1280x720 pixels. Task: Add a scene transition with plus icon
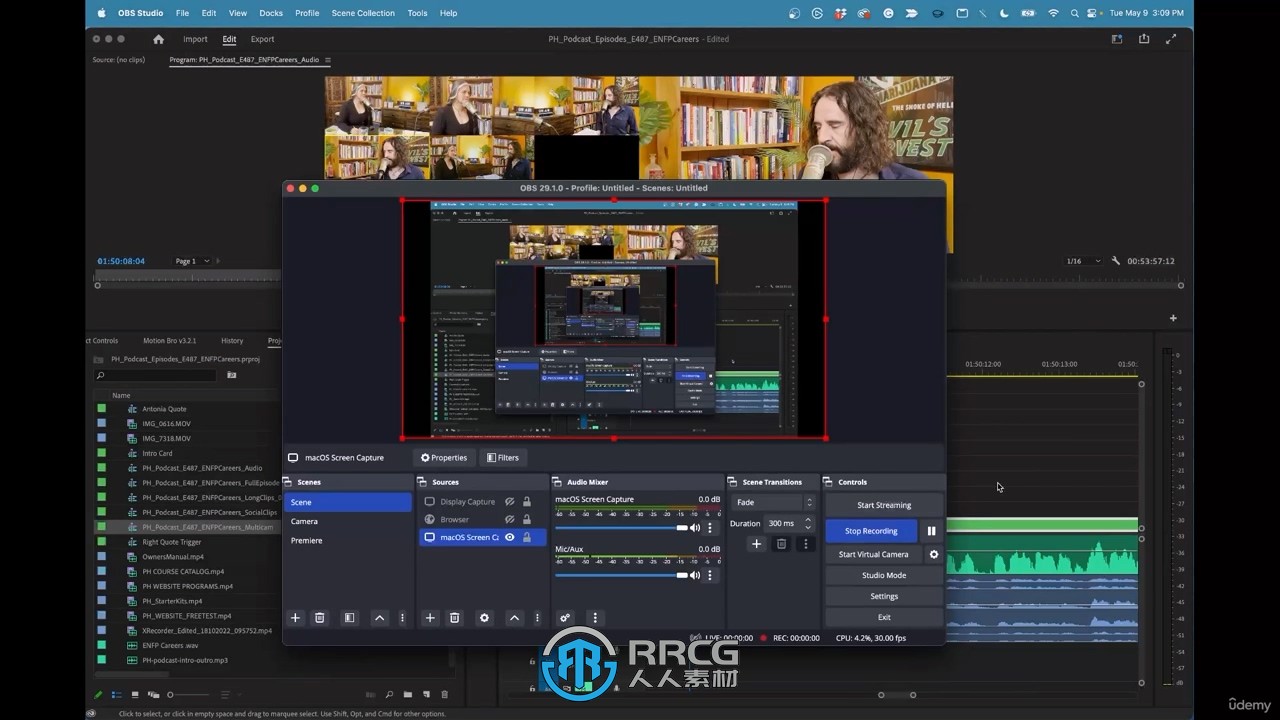[757, 544]
